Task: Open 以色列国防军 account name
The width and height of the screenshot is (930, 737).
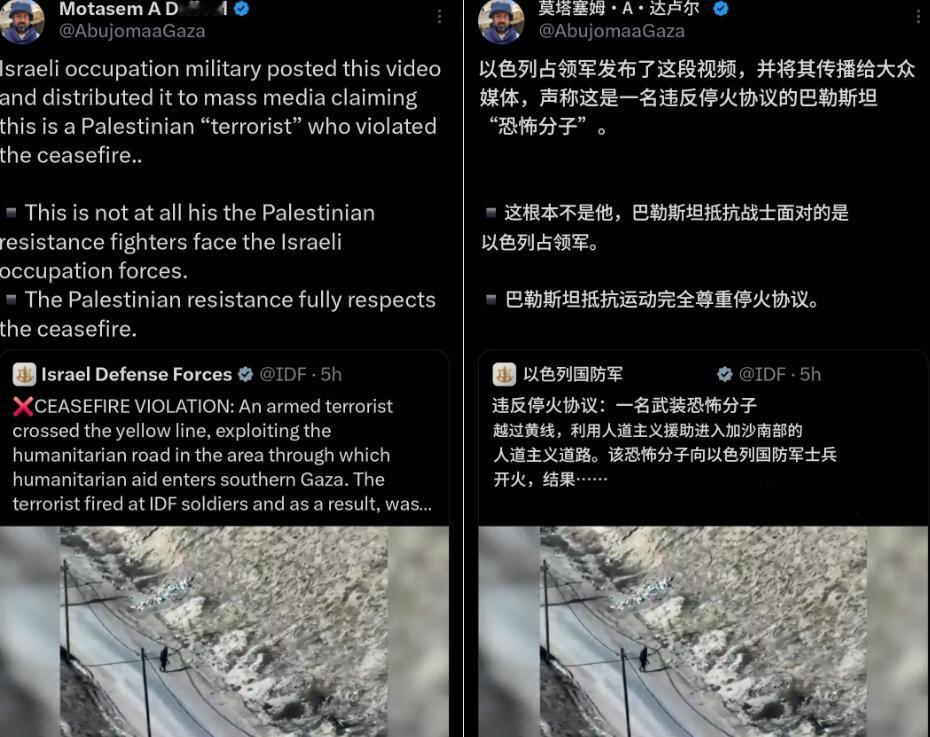Action: click(x=573, y=374)
